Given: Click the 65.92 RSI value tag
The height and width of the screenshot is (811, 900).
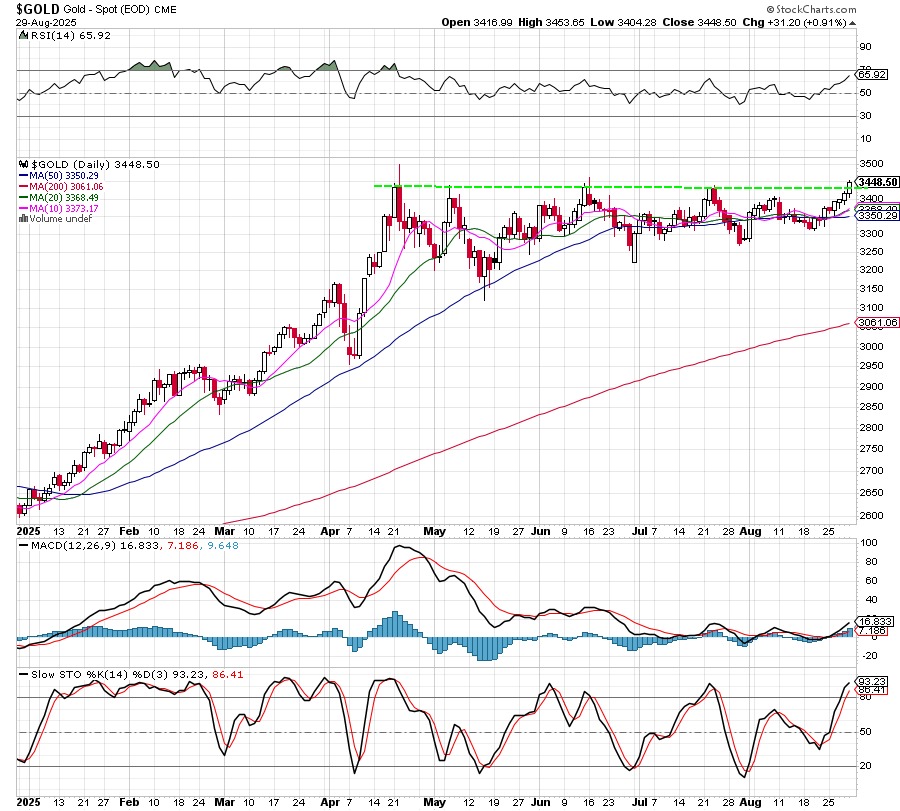Looking at the screenshot, I should (873, 74).
